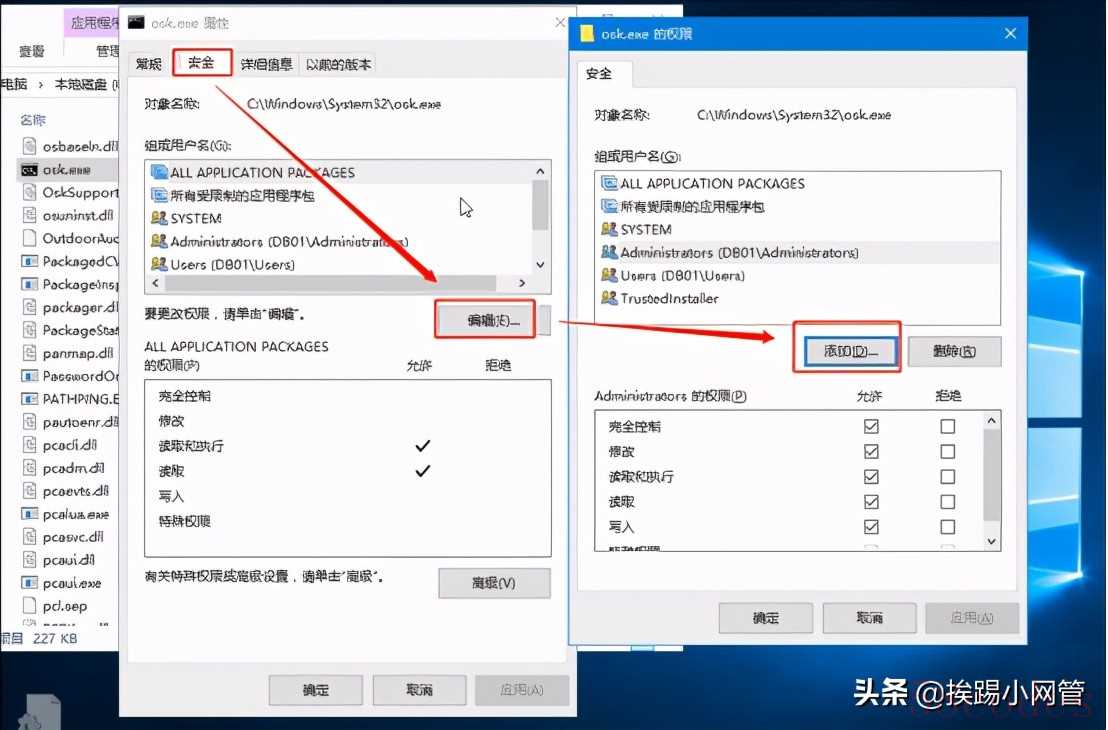
Task: Click ALL APPLICATION PACKAGES icon in properties list
Action: (159, 172)
